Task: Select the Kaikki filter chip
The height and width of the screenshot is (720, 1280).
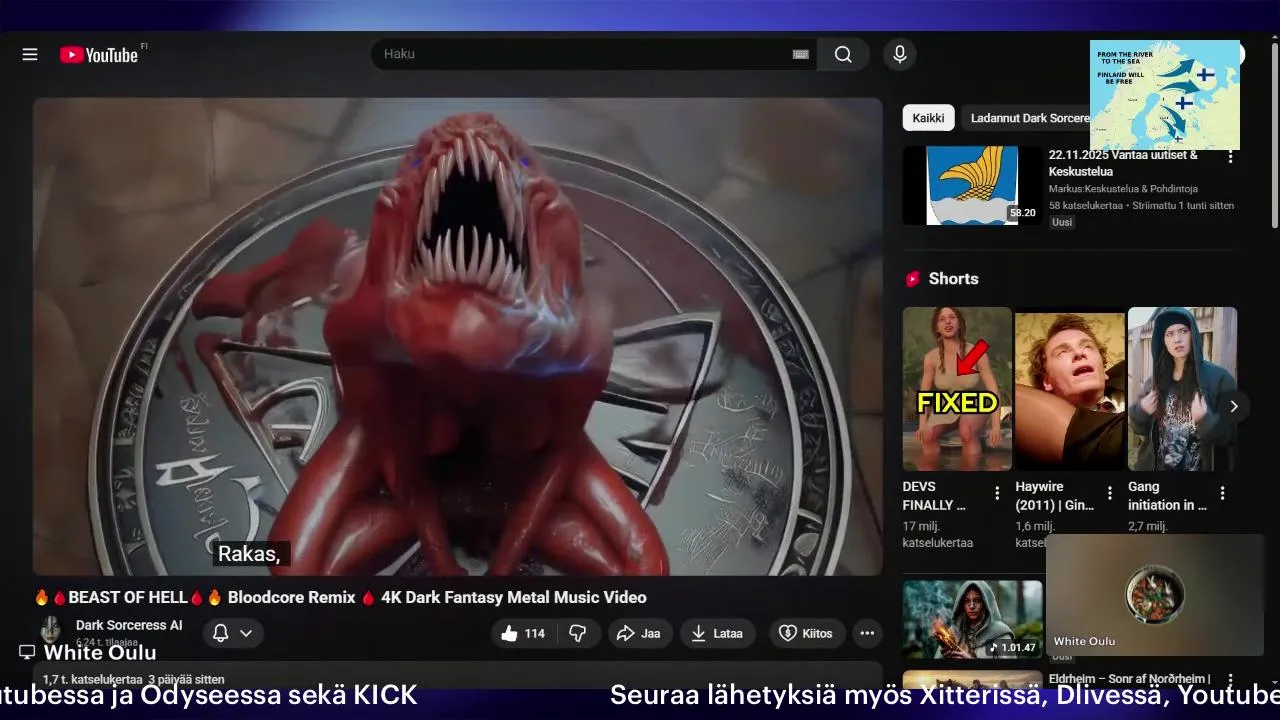Action: [928, 118]
